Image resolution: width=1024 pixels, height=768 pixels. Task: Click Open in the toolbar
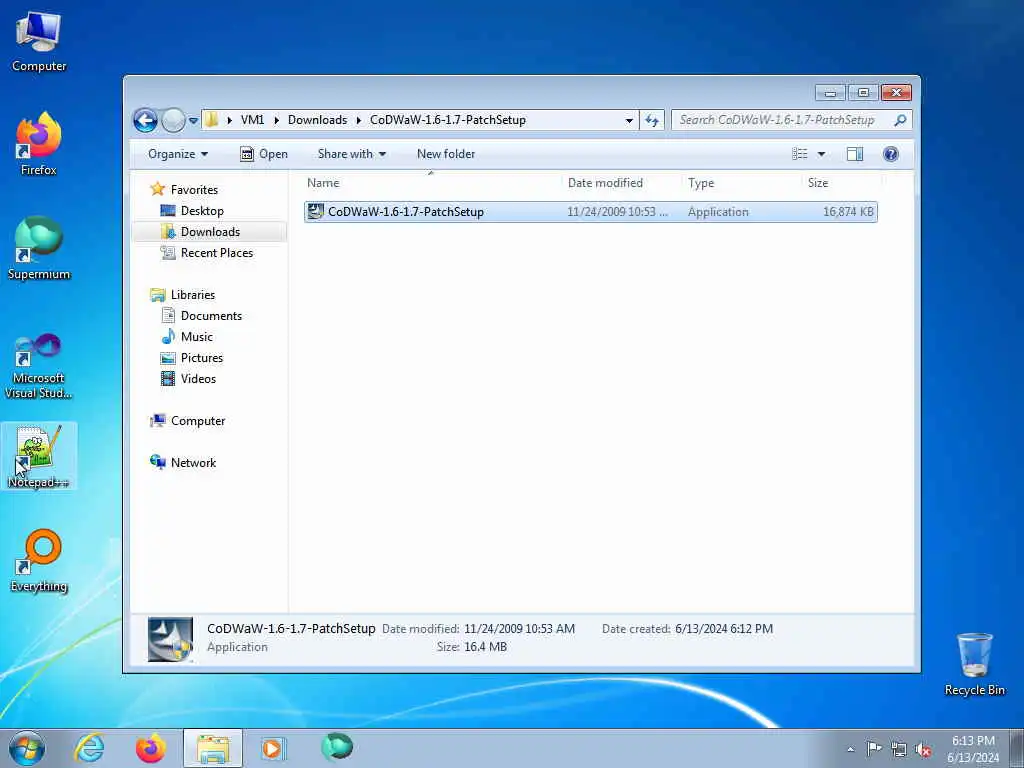(264, 154)
